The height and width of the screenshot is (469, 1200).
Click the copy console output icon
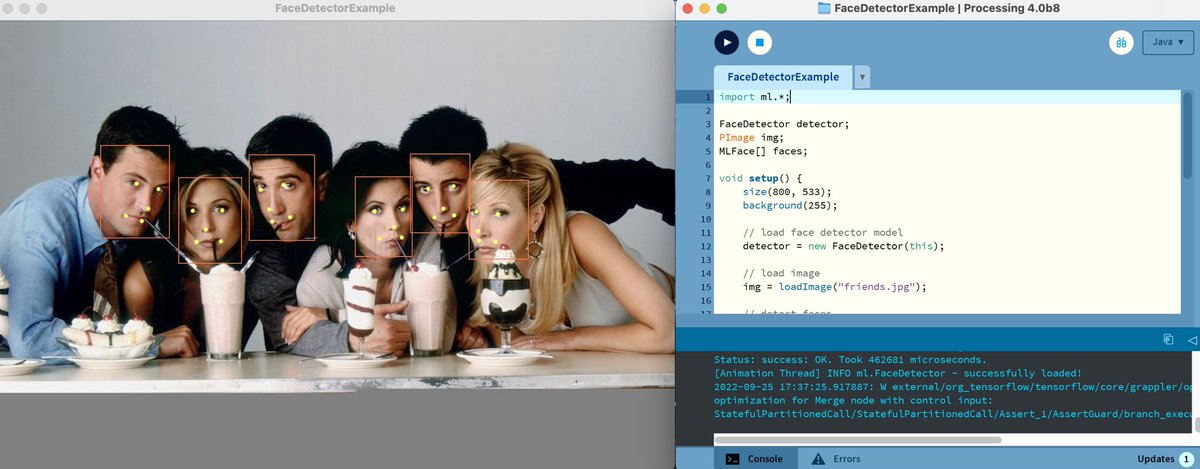(x=1168, y=340)
